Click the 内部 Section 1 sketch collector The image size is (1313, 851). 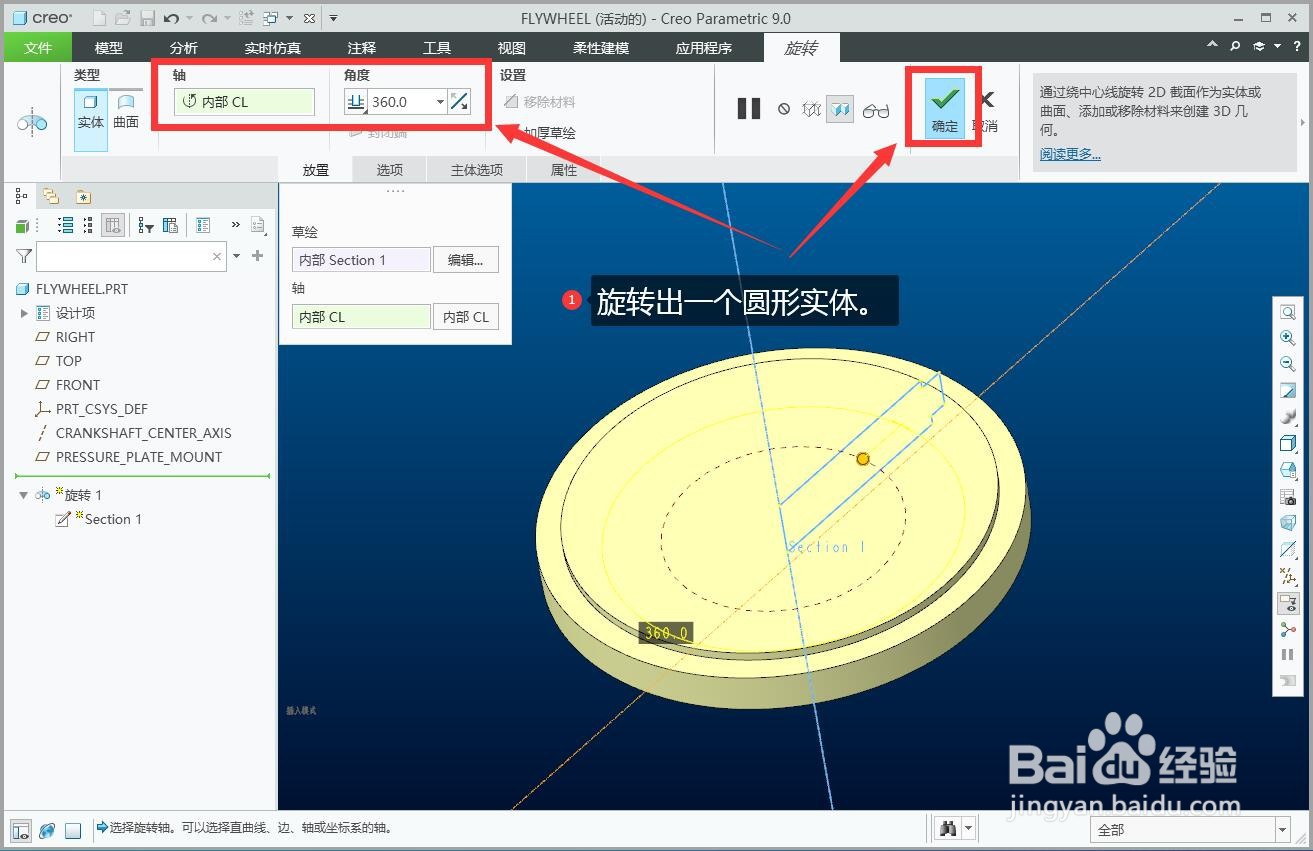(361, 260)
